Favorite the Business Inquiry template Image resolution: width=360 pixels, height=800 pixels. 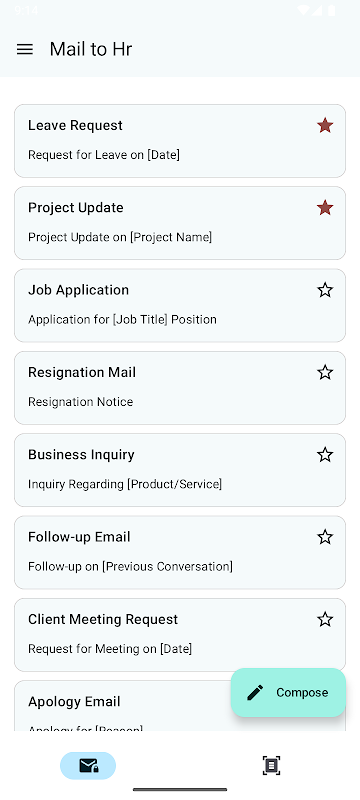coord(325,455)
